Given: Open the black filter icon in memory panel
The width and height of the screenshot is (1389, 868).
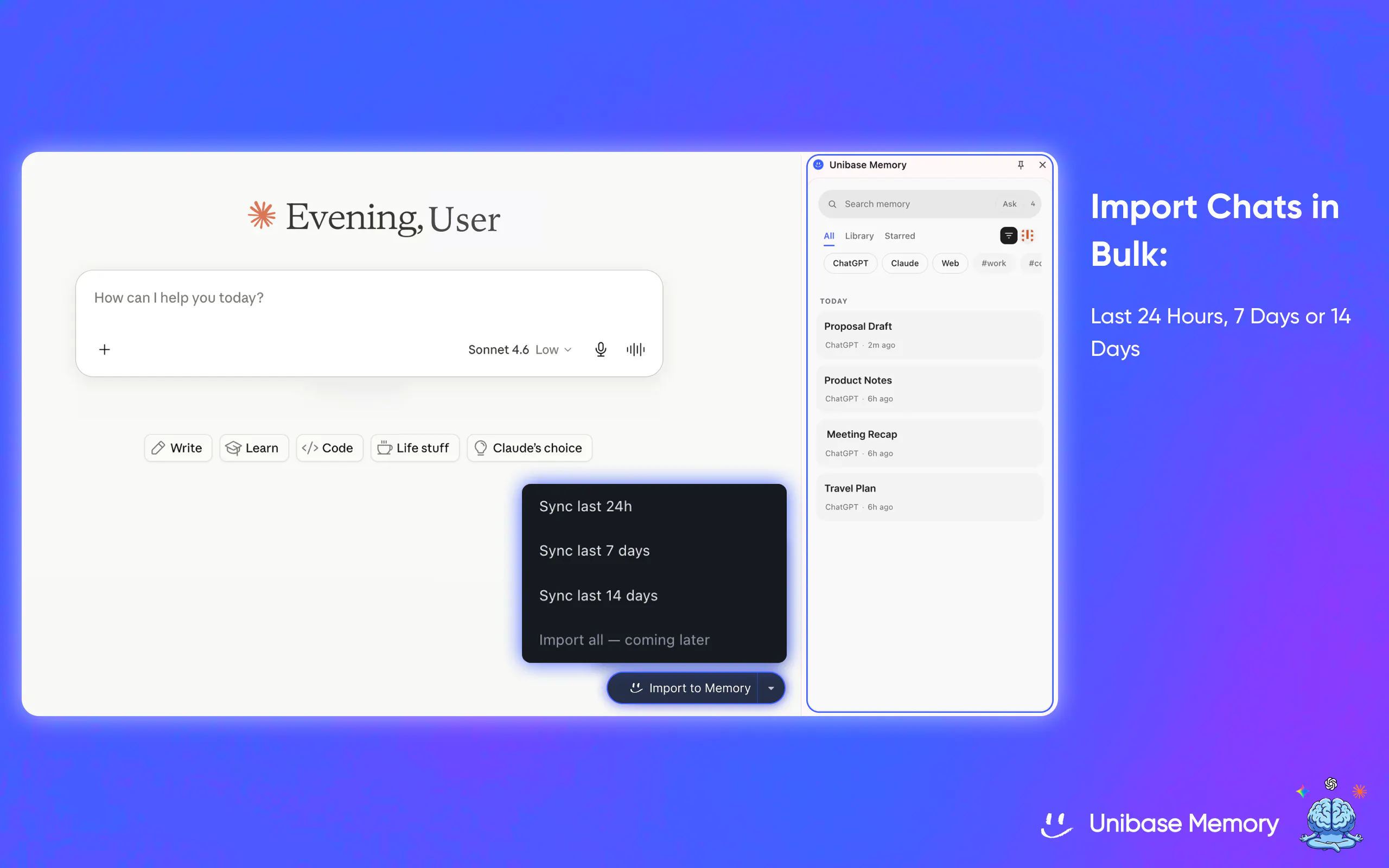Looking at the screenshot, I should 1009,235.
